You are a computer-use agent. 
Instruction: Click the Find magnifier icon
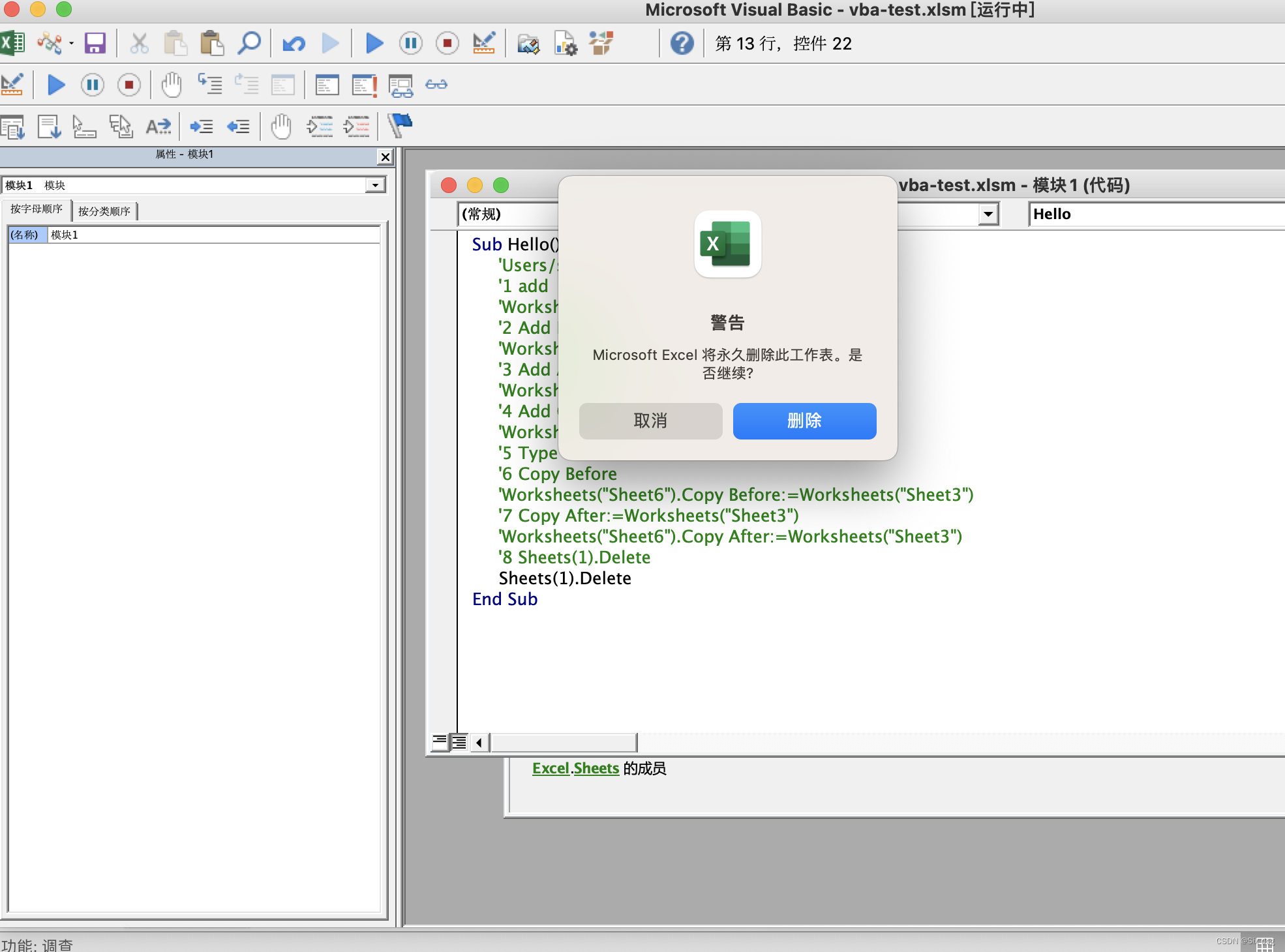249,44
